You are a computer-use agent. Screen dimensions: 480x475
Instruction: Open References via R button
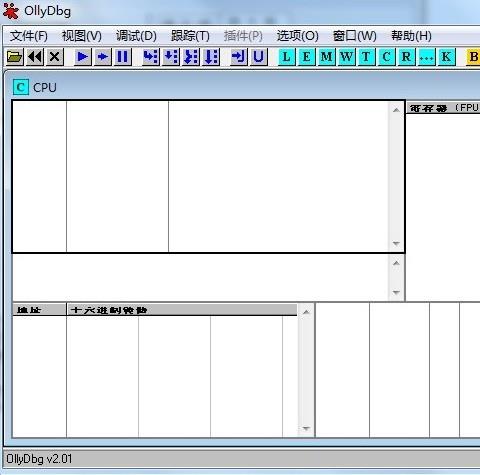point(406,57)
